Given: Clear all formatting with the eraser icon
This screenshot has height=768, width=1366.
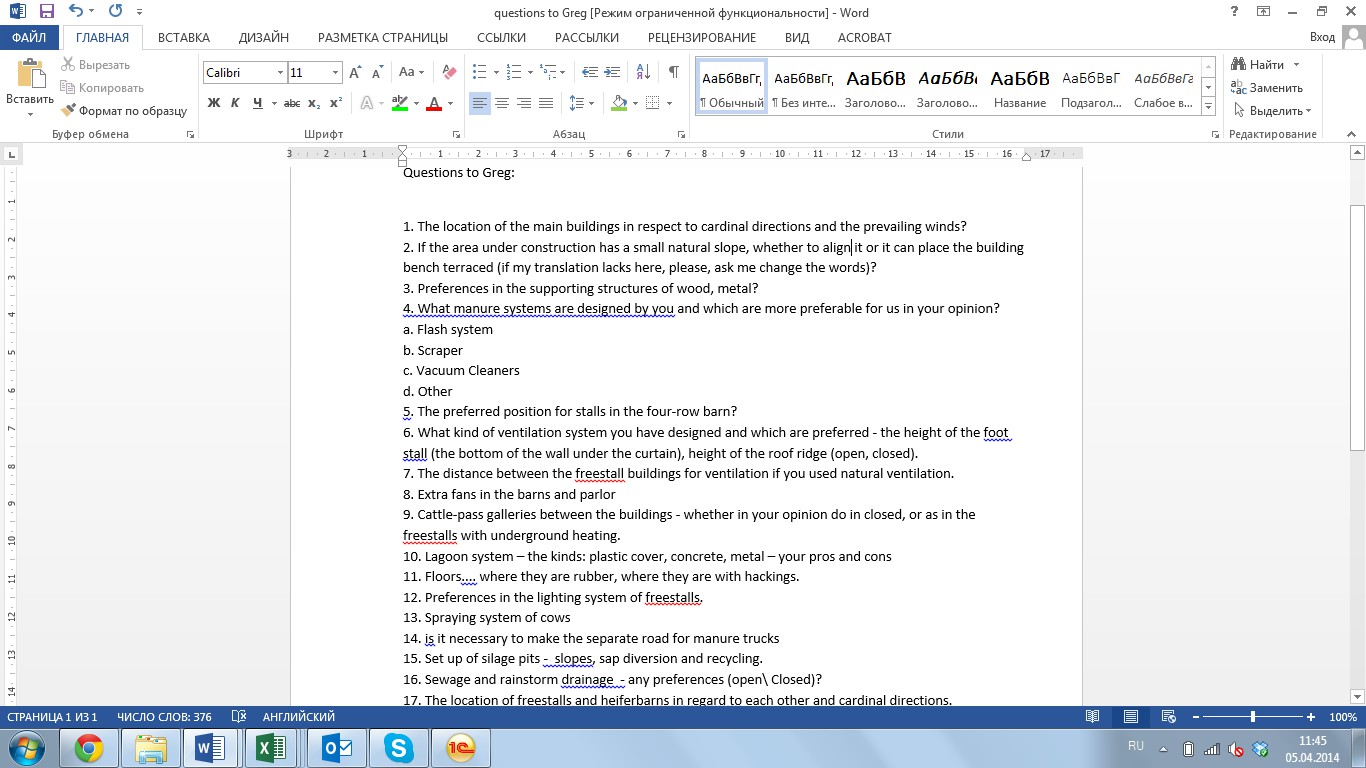Looking at the screenshot, I should coord(449,72).
